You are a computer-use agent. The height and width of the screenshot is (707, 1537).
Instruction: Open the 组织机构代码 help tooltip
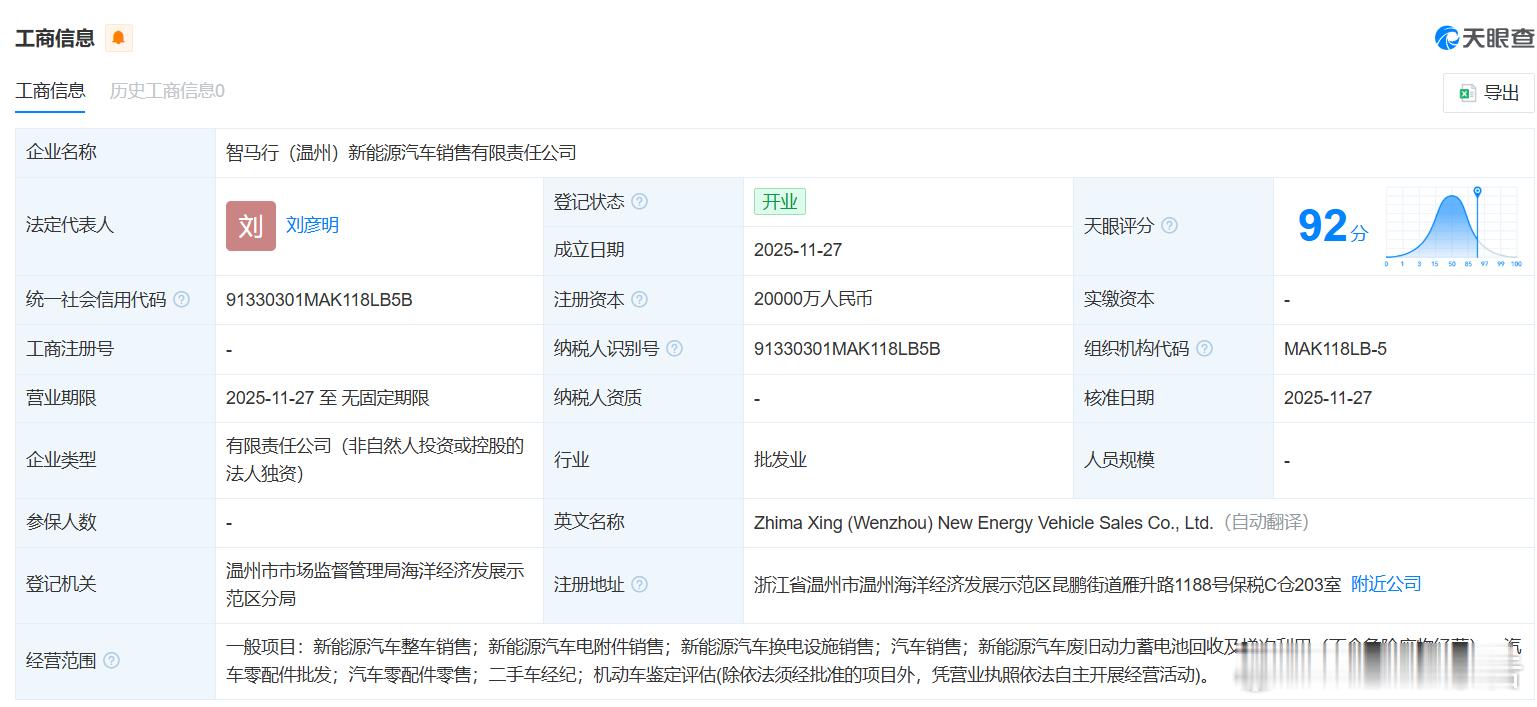(x=1205, y=348)
